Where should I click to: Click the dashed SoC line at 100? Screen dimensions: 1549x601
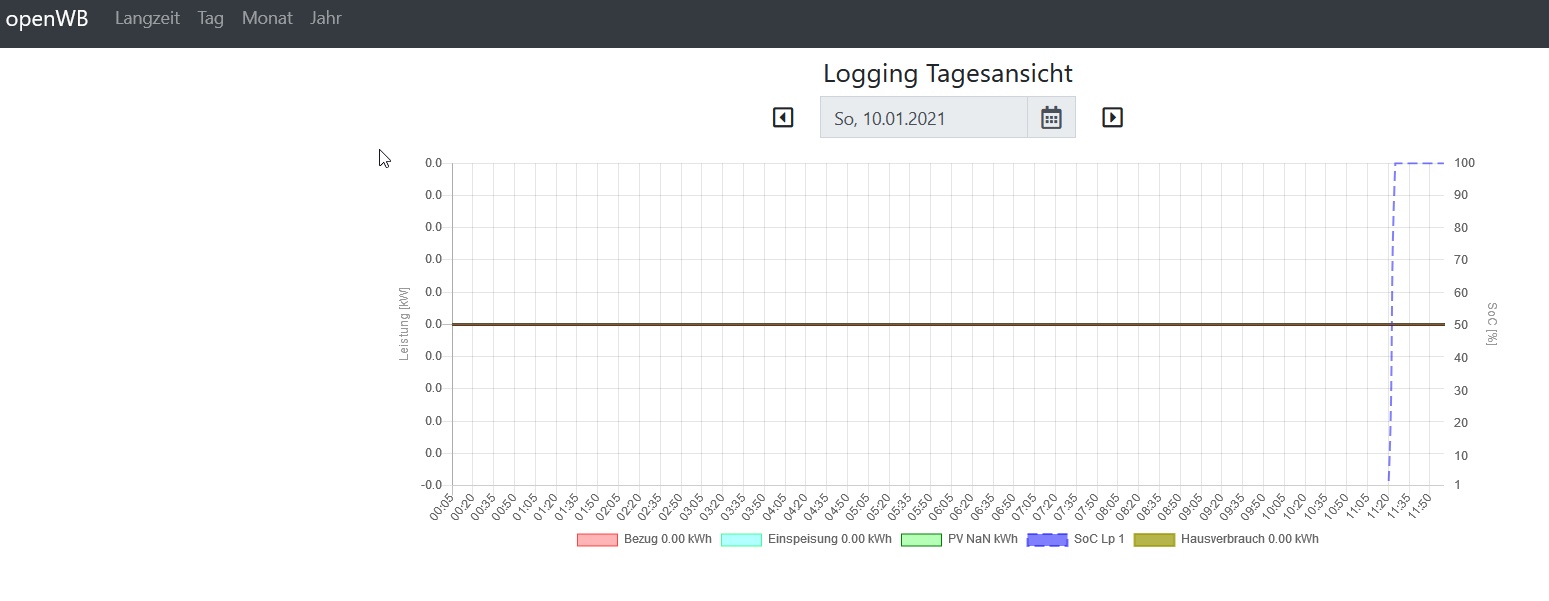click(x=1420, y=163)
